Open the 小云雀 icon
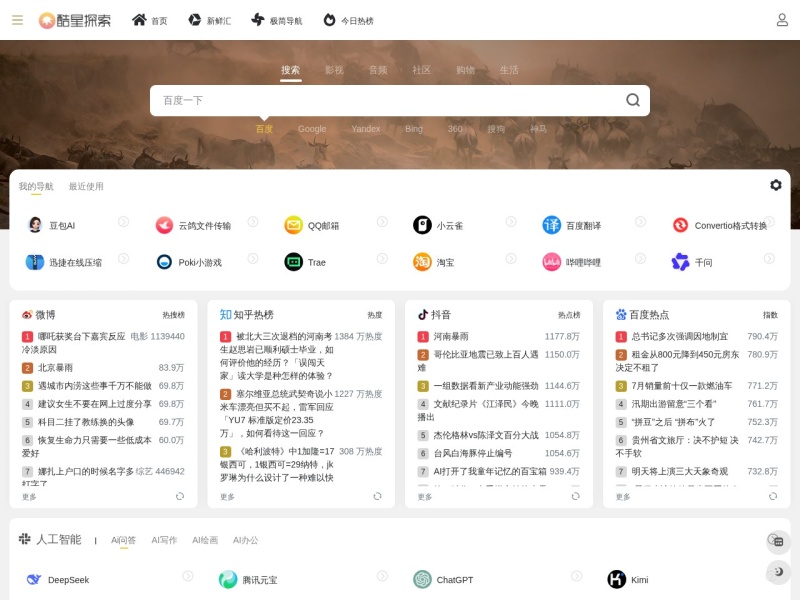The width and height of the screenshot is (800, 600). coord(422,225)
